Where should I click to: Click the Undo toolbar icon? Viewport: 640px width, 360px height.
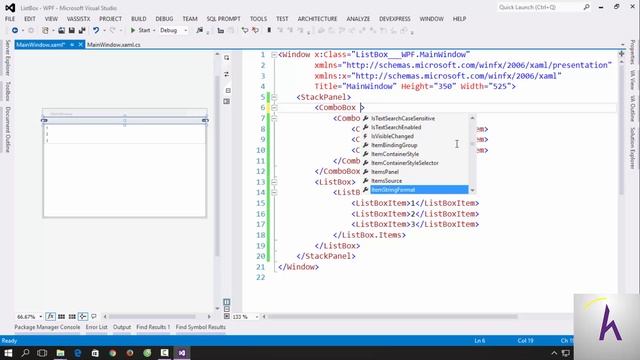click(x=96, y=30)
